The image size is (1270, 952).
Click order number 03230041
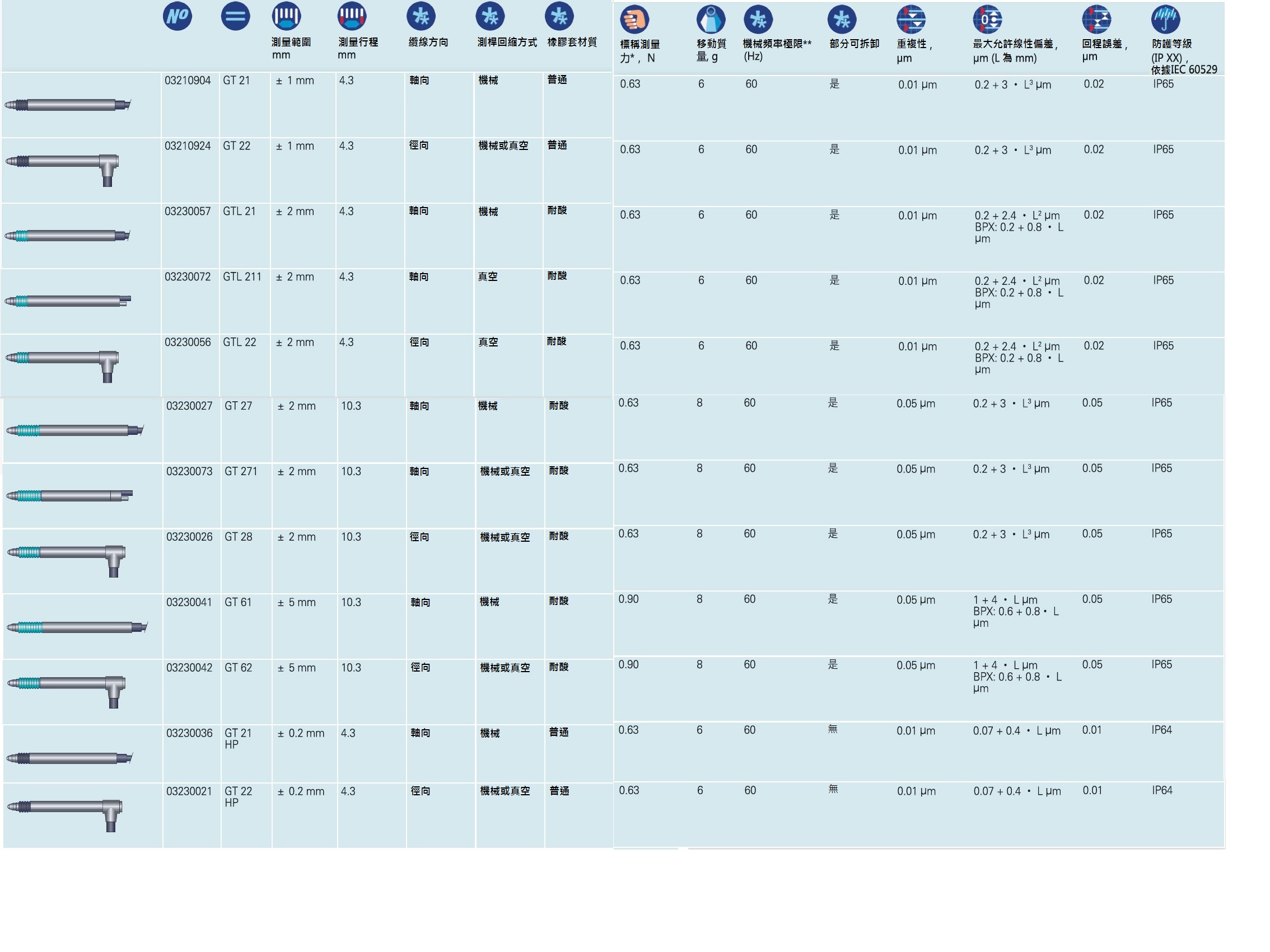189,602
